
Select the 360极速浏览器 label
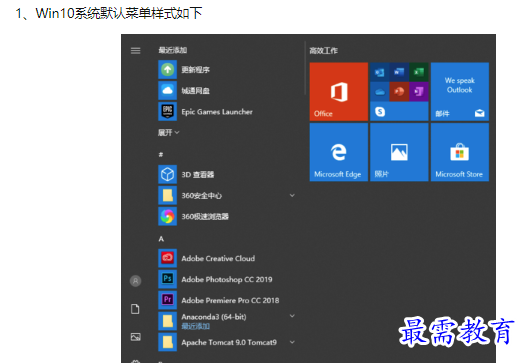coord(205,217)
